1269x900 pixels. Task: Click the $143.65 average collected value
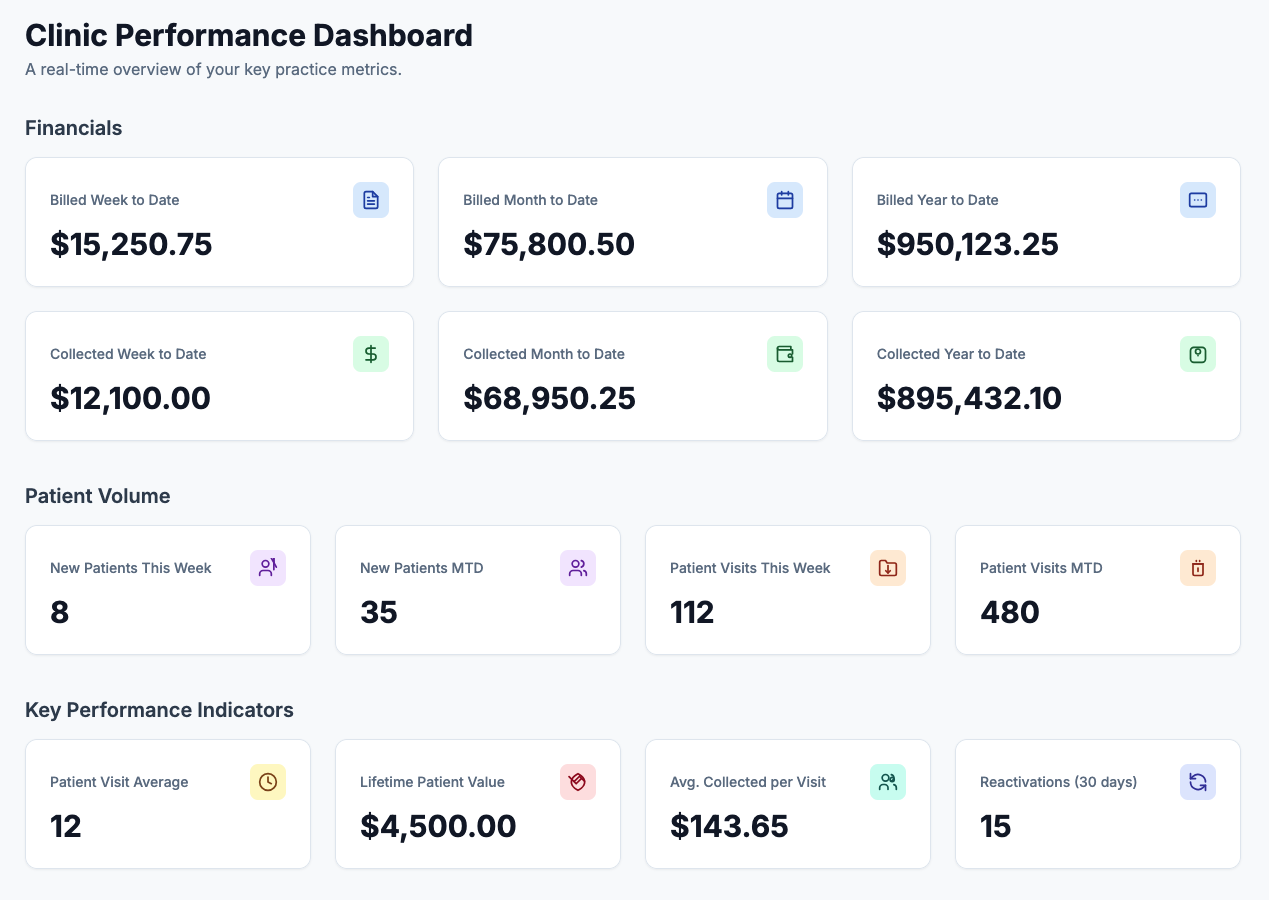pos(729,826)
